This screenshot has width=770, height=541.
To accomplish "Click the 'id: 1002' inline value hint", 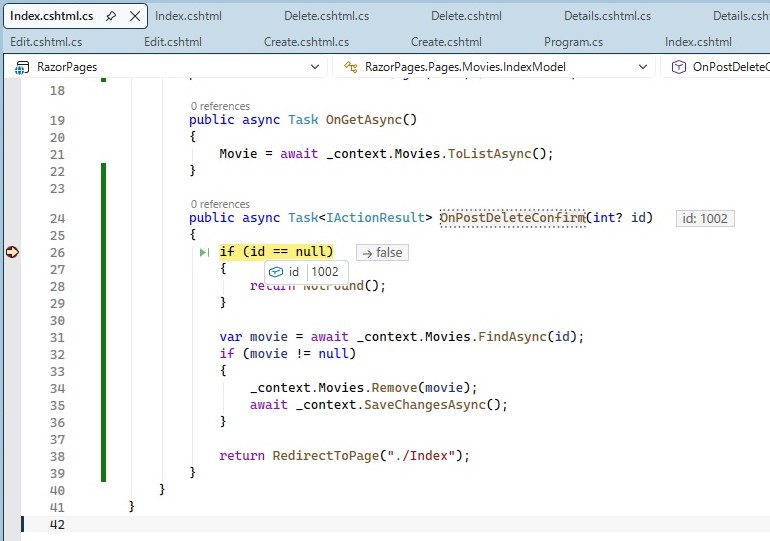I will tap(705, 218).
